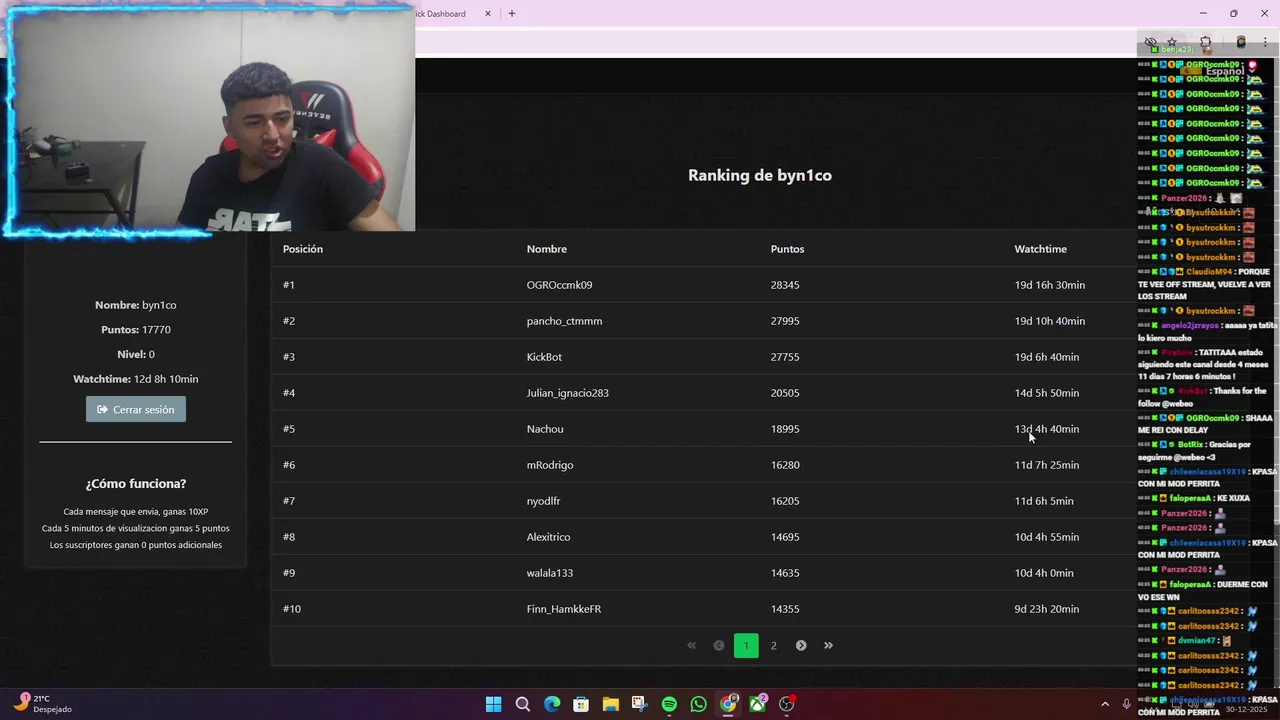Click the Nombre column header
Image resolution: width=1280 pixels, height=720 pixels.
[547, 249]
